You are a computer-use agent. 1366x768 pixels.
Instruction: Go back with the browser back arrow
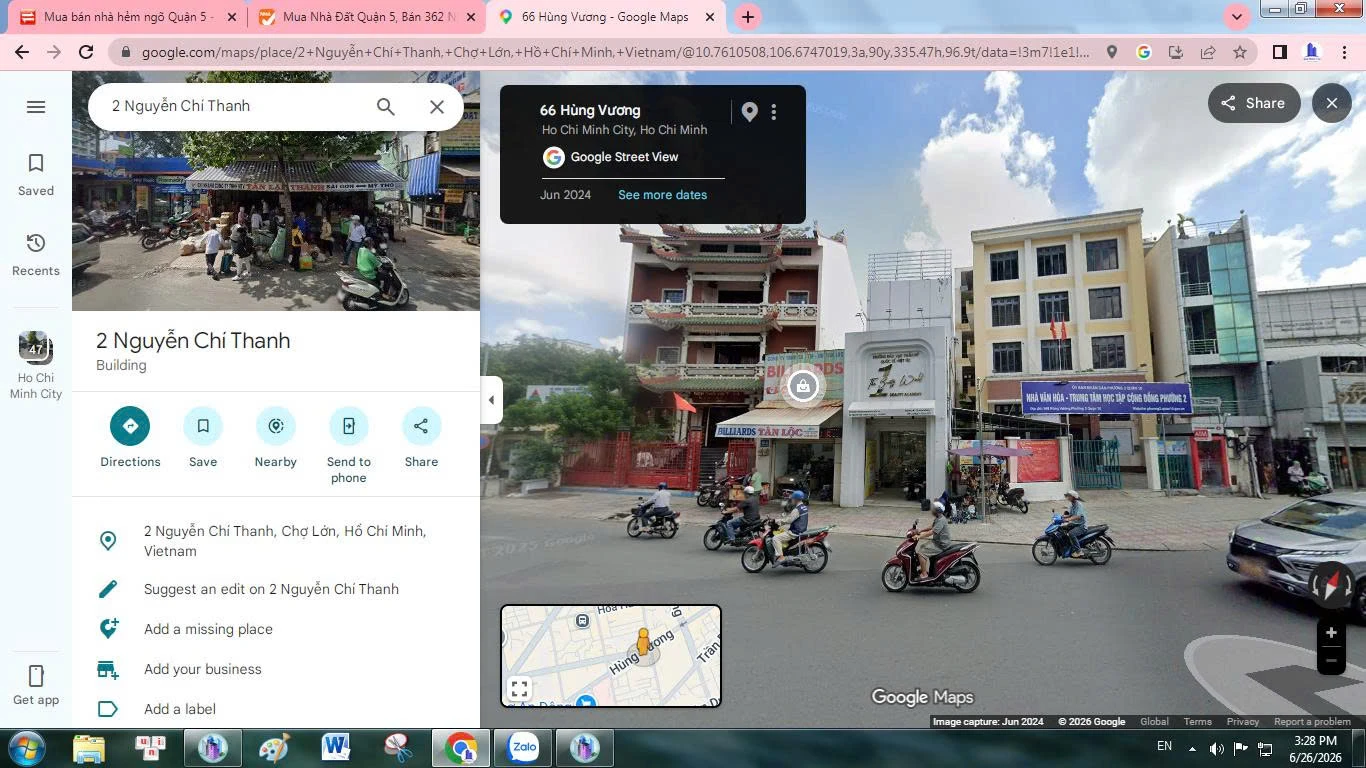pyautogui.click(x=22, y=52)
